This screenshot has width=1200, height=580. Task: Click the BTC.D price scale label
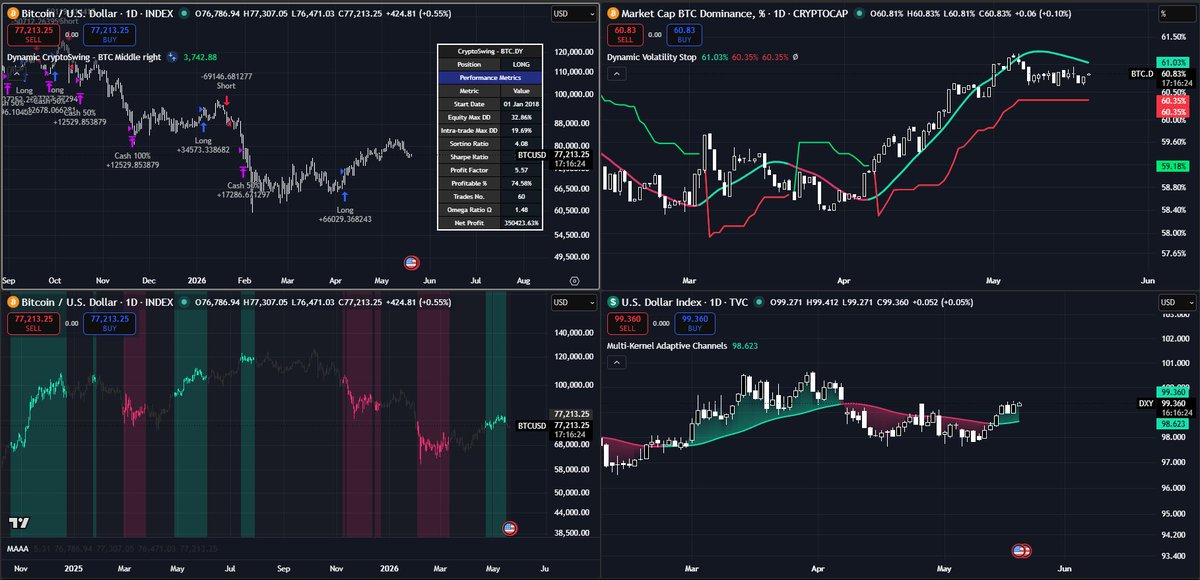pos(1141,74)
